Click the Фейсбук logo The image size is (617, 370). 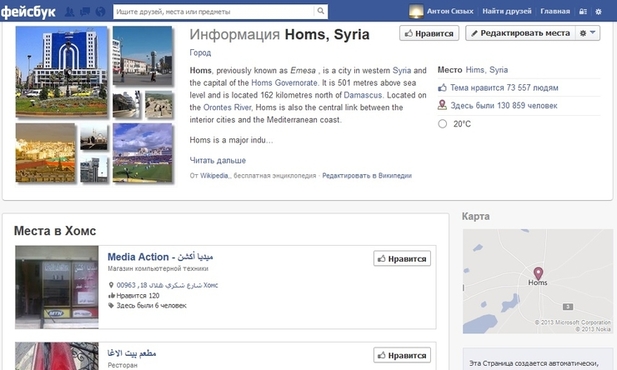point(28,12)
